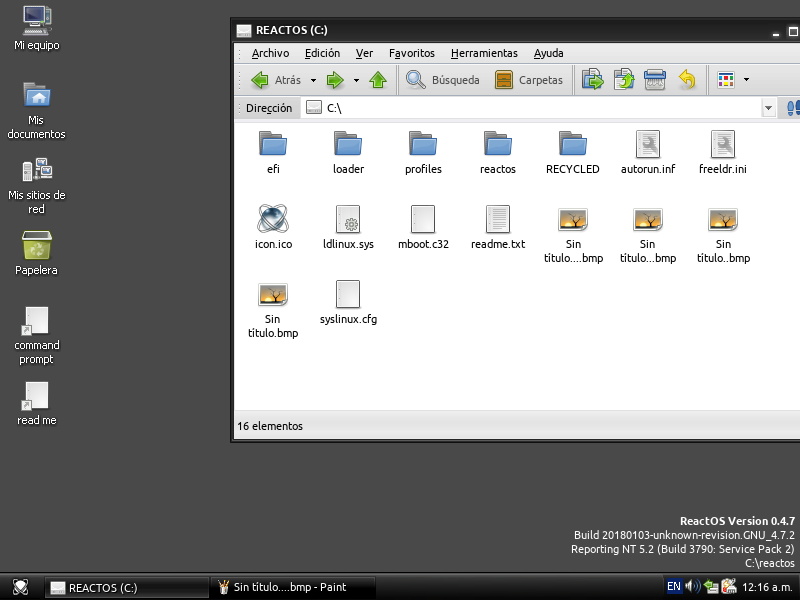Click the Delete toolbar icon
The height and width of the screenshot is (600, 800).
pos(655,80)
